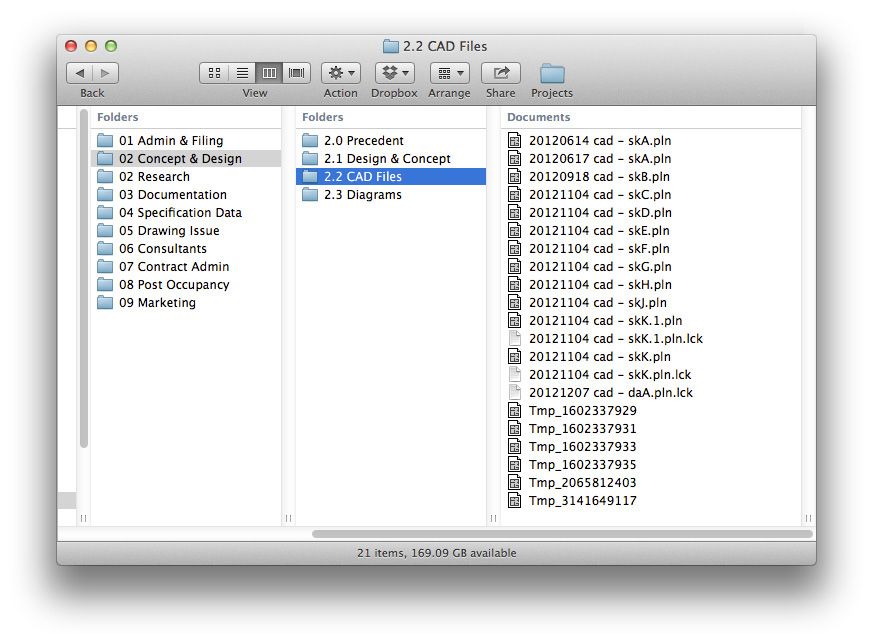The width and height of the screenshot is (873, 644).
Task: Click the folder icon in window title
Action: click(x=391, y=46)
